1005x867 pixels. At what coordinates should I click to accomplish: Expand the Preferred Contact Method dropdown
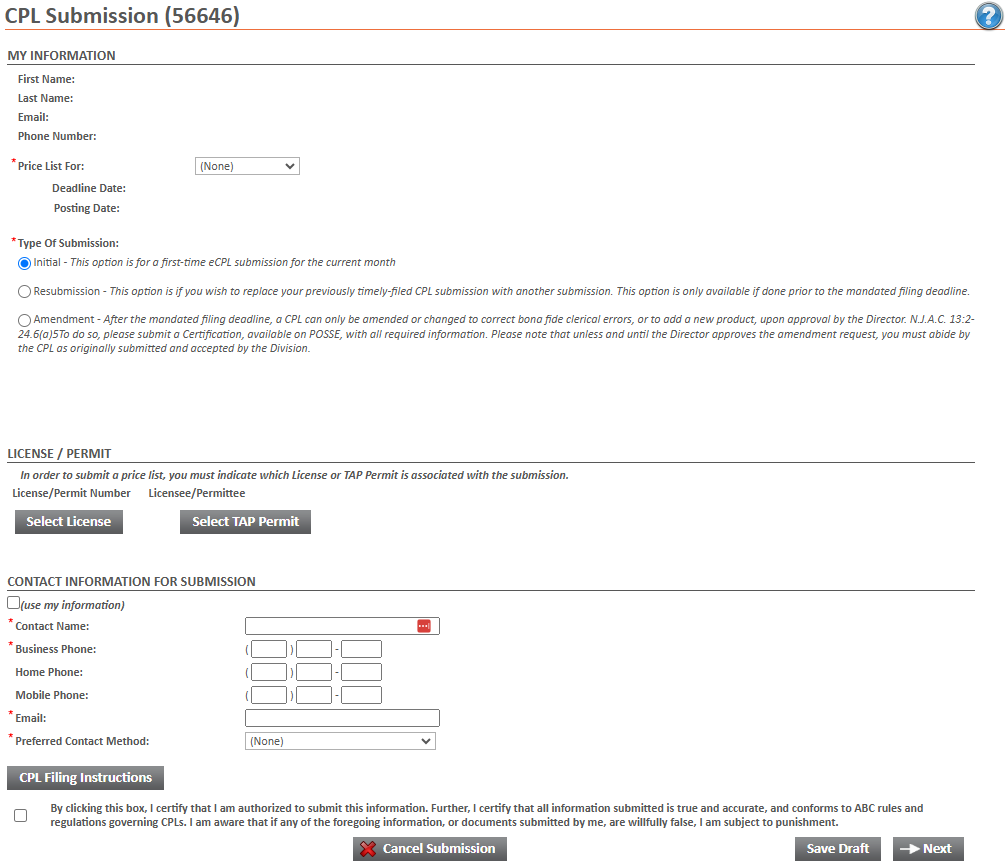pyautogui.click(x=340, y=741)
